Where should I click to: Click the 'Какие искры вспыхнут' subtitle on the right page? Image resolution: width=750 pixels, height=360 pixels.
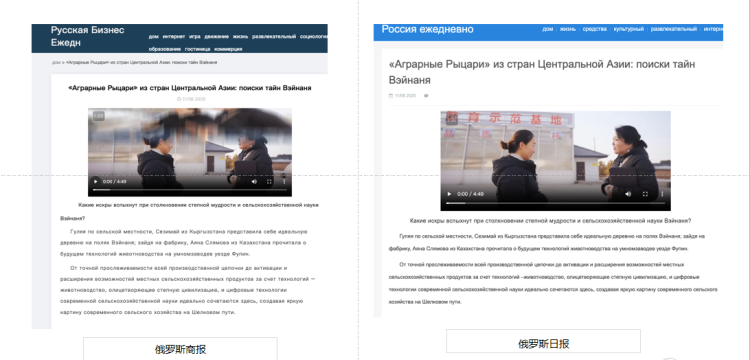[550, 221]
